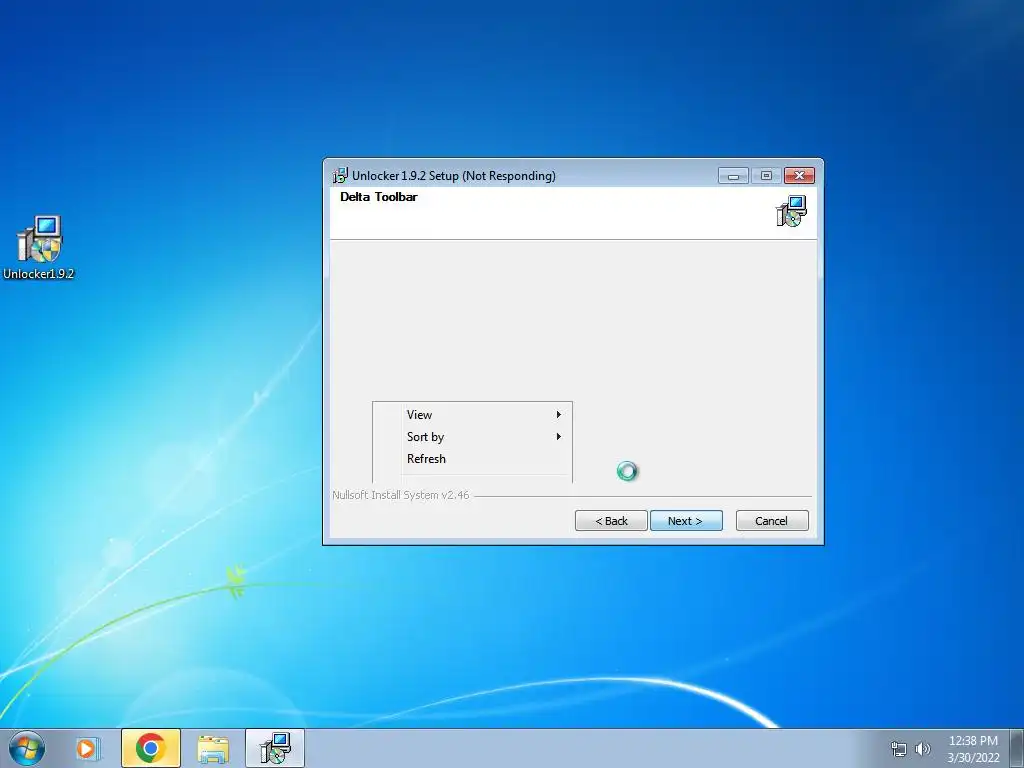Go back with the < Back button
Screen dimensions: 1024x768
(611, 520)
